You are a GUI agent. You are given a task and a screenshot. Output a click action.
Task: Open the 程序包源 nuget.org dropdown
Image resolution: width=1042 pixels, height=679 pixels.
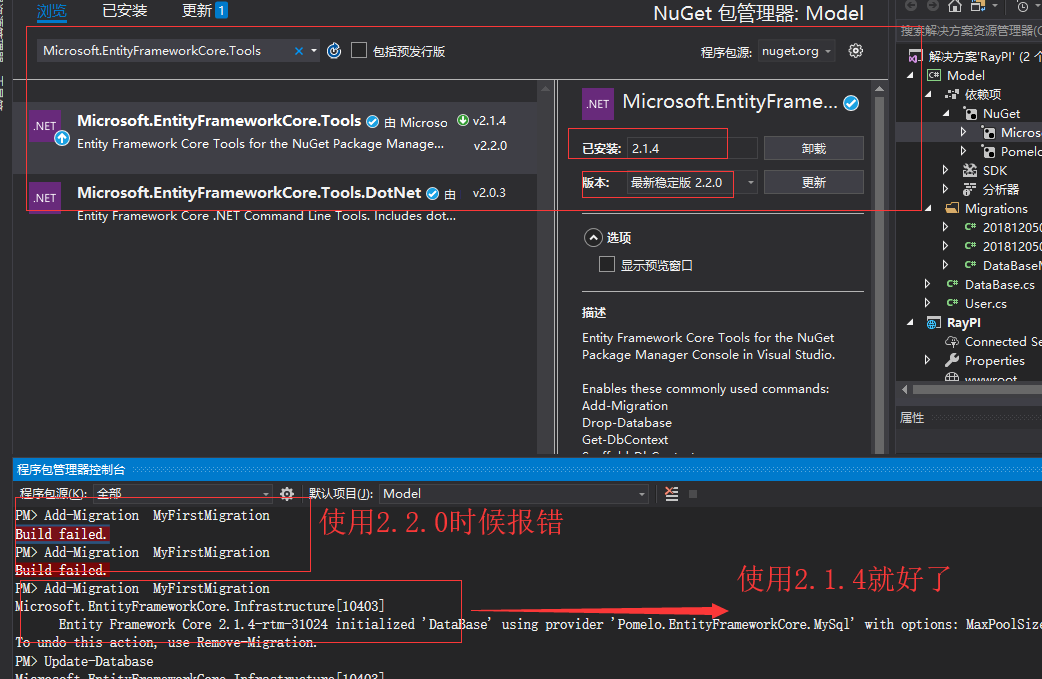[x=796, y=51]
